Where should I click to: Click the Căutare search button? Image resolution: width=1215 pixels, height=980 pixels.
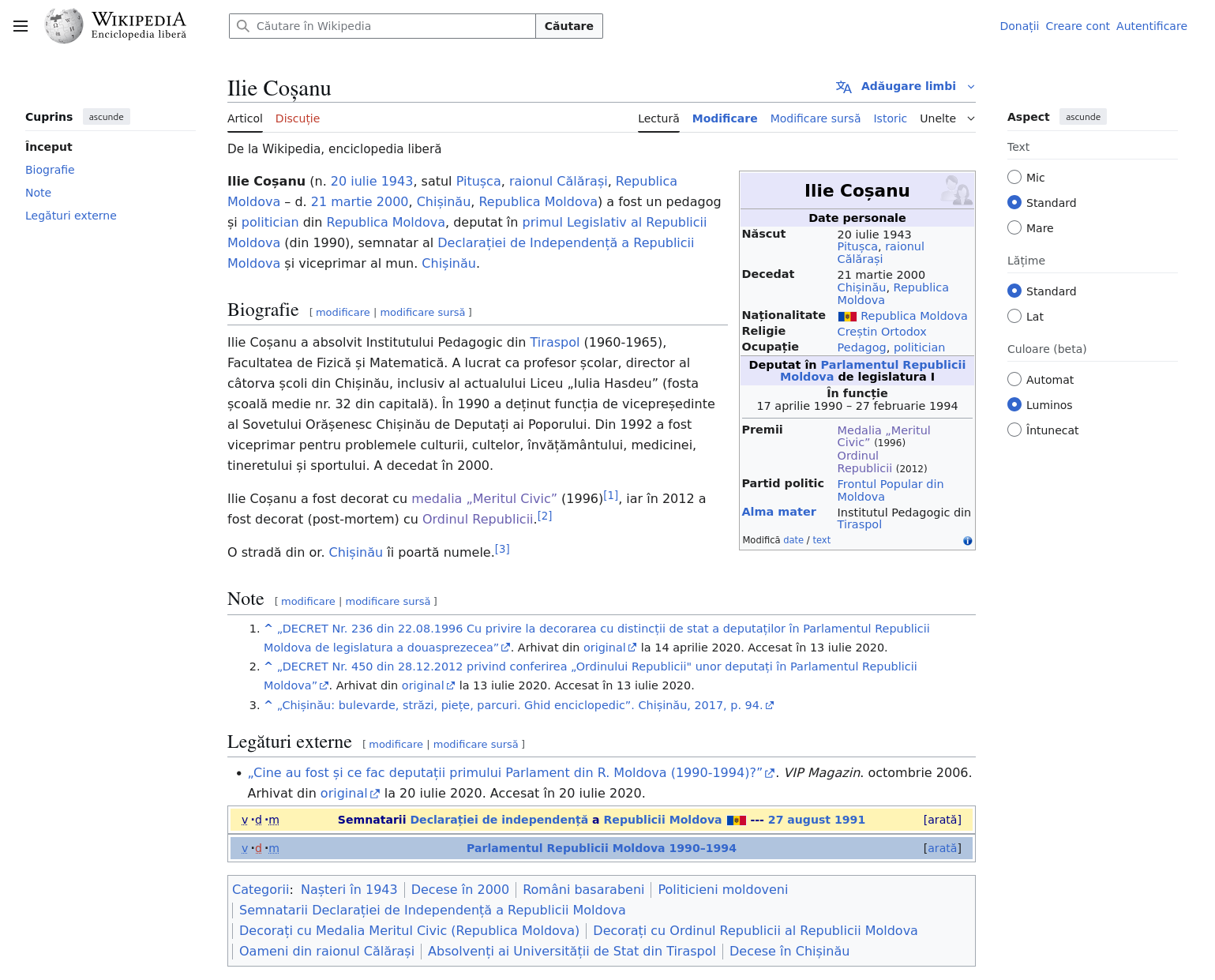click(x=569, y=26)
